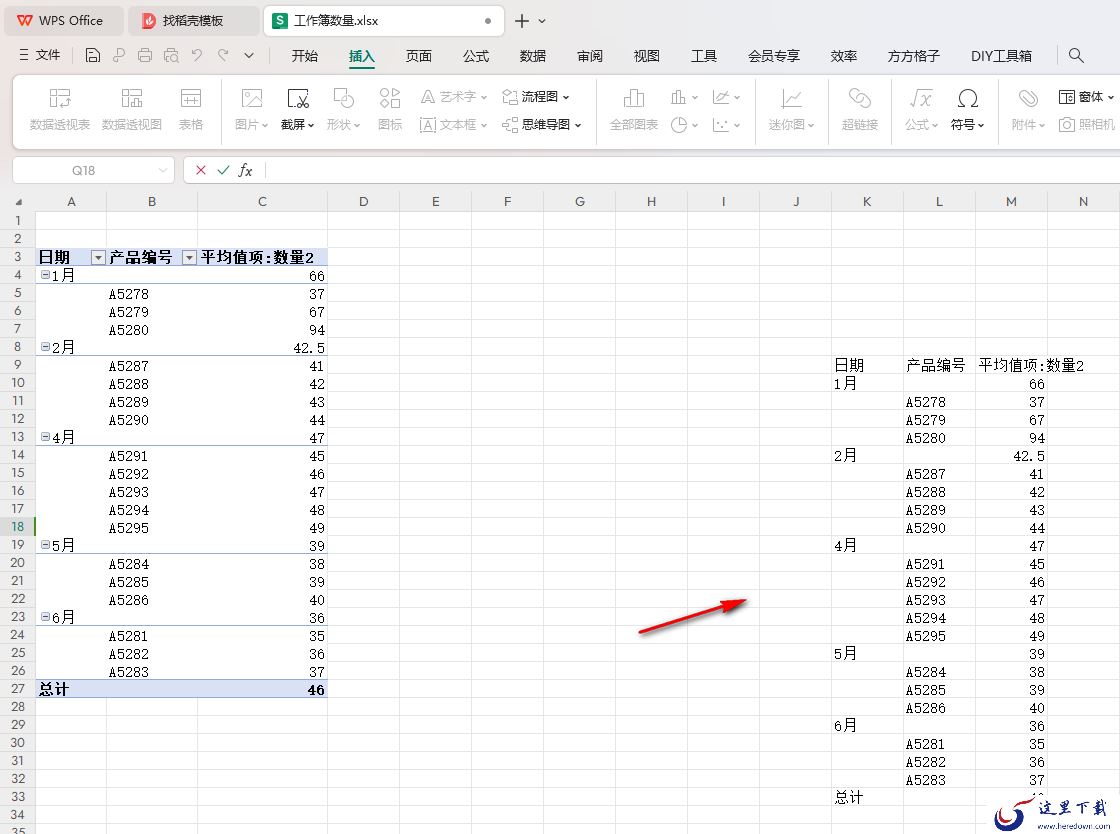Insert a 数据透视图 pivot chart

click(131, 109)
